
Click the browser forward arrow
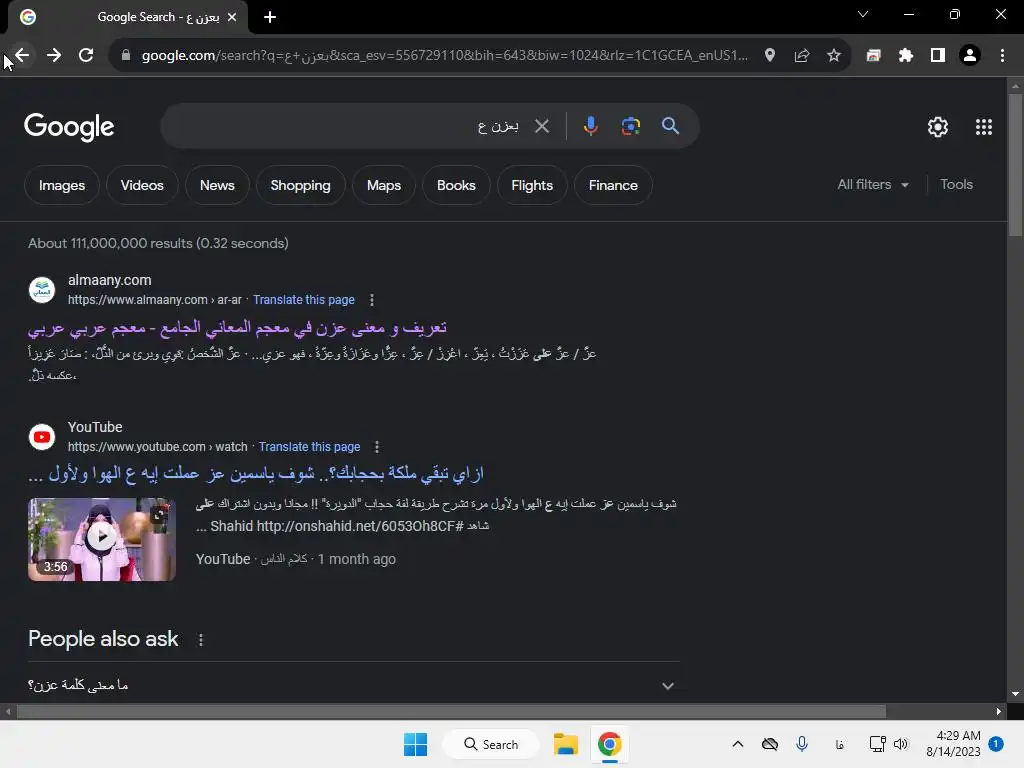click(54, 55)
